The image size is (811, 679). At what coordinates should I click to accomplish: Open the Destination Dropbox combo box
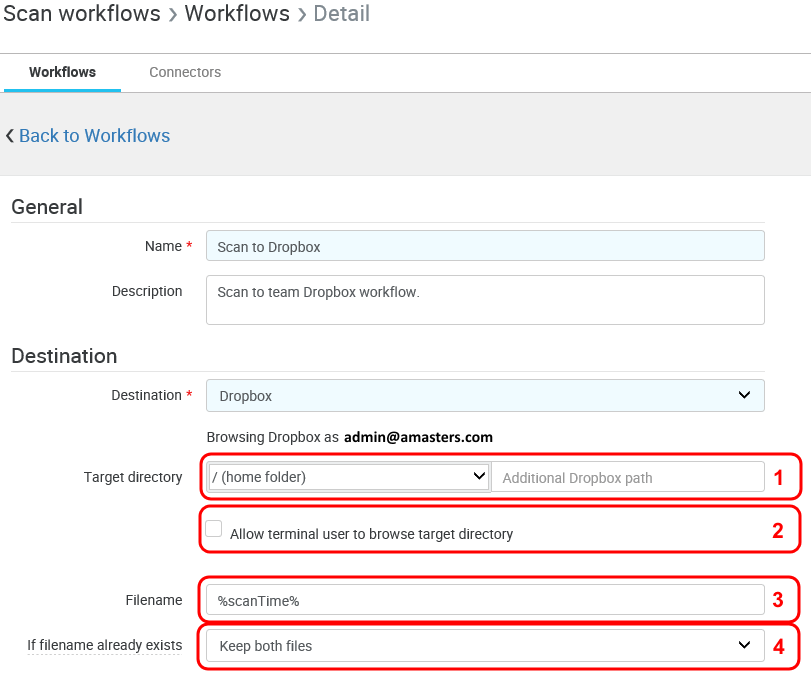485,395
